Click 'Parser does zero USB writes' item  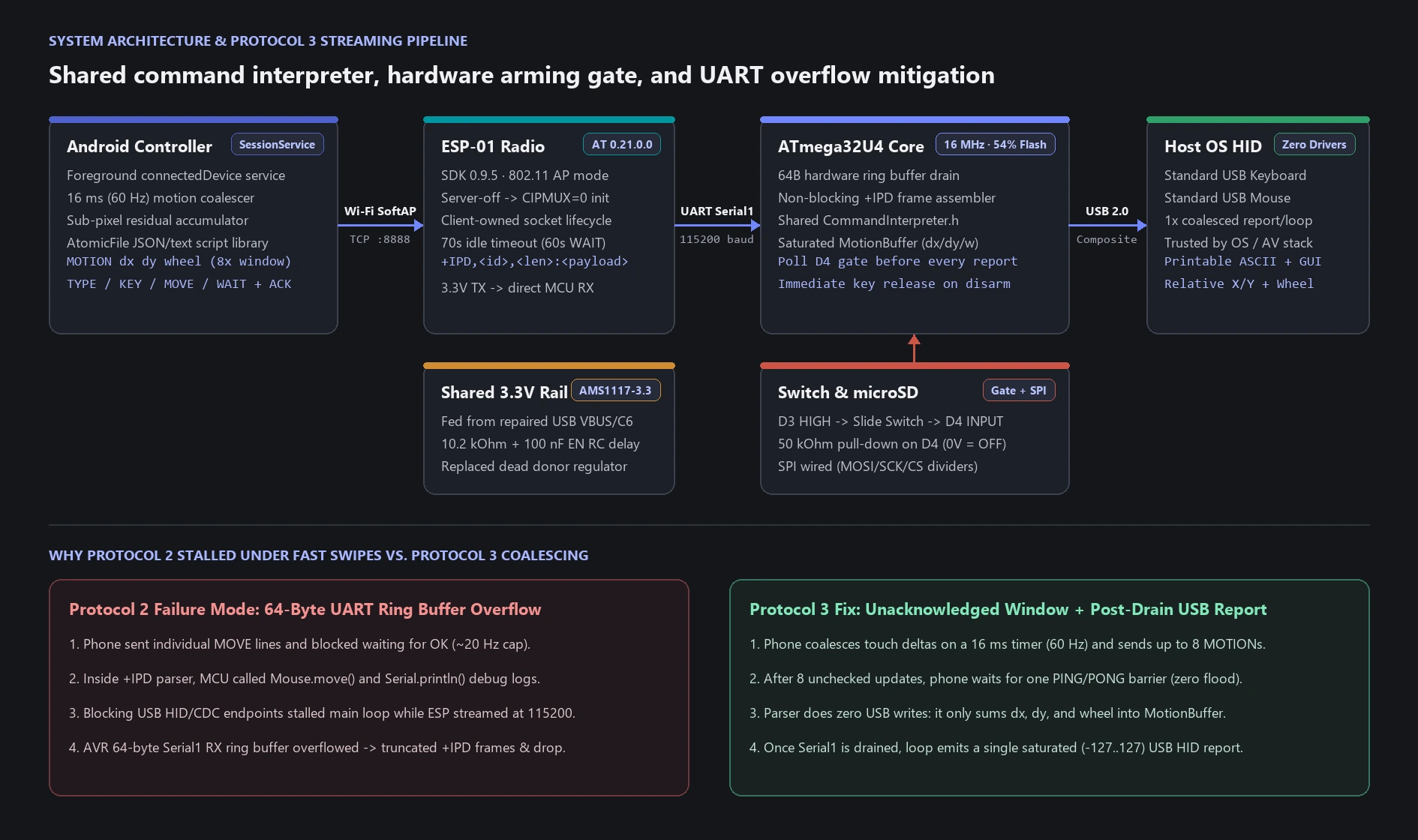[987, 713]
